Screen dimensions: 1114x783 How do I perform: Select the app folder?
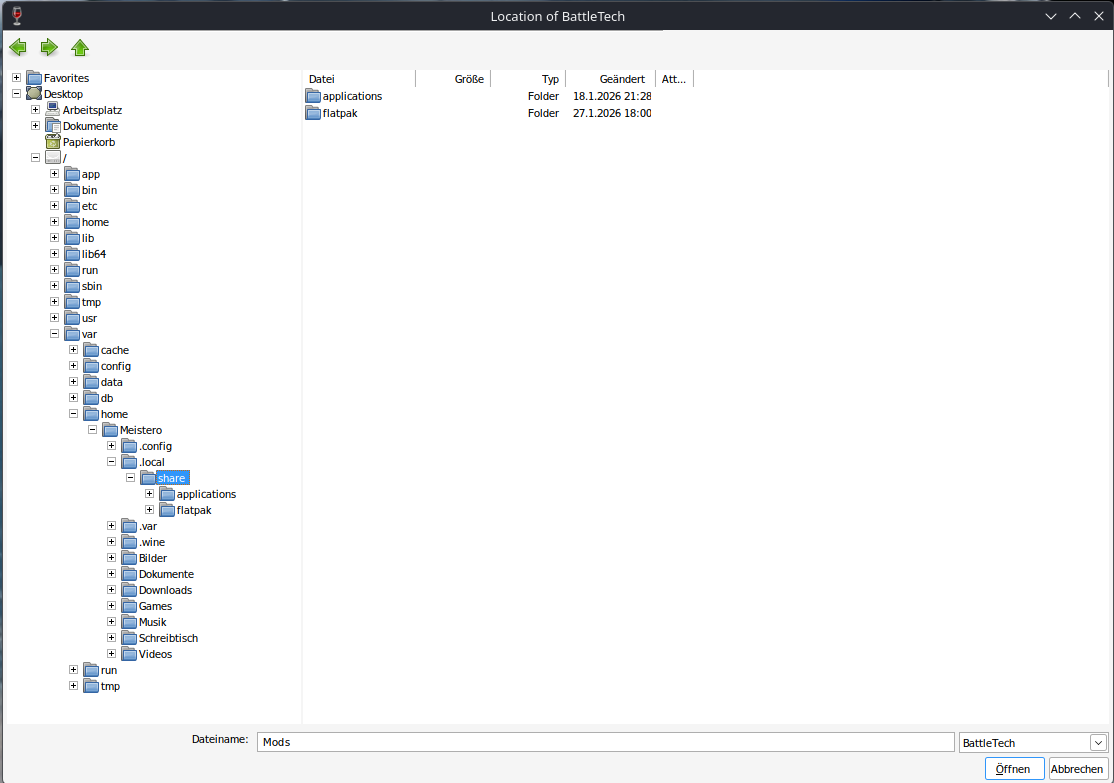click(90, 174)
